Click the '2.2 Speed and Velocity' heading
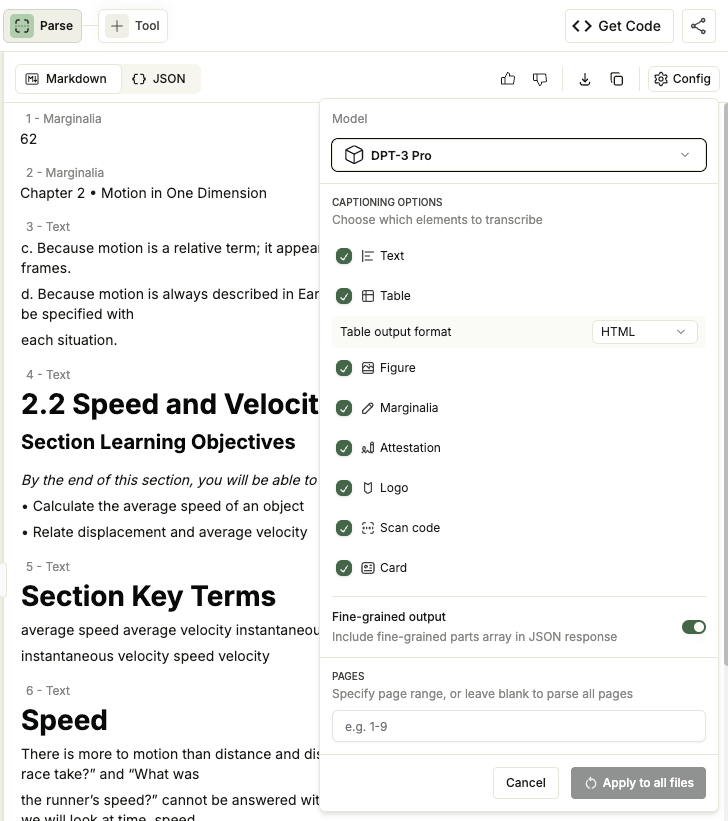The image size is (728, 821). click(170, 404)
